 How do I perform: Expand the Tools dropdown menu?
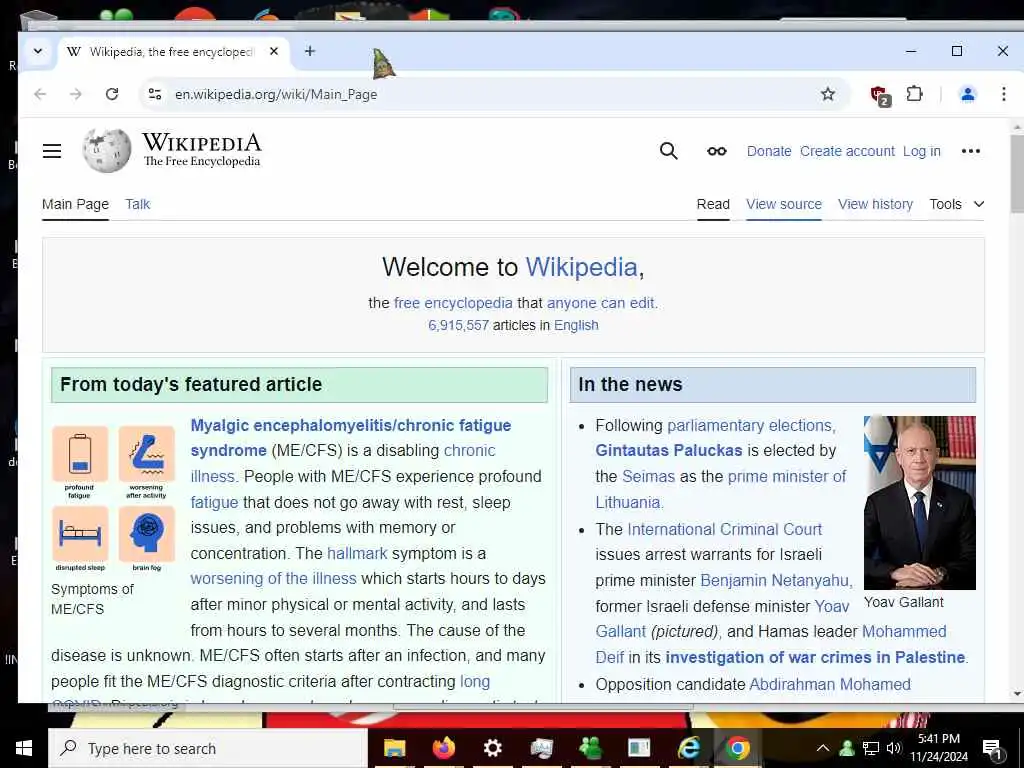click(x=957, y=204)
